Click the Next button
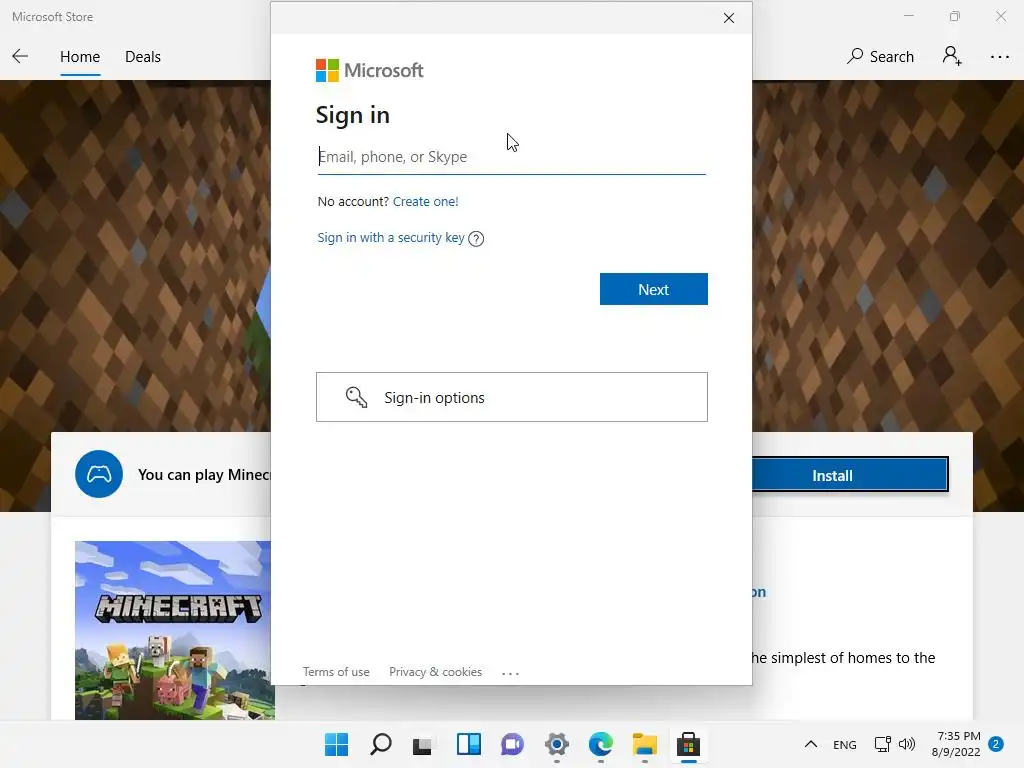Image resolution: width=1024 pixels, height=768 pixels. (654, 289)
